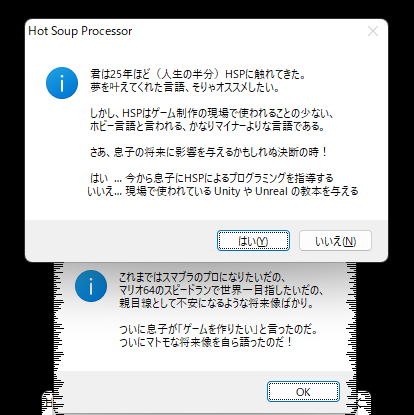Click the line しかし、HSPはゲーム制作の現場で
Image resolution: width=414 pixels, height=415 pixels.
tap(212, 113)
